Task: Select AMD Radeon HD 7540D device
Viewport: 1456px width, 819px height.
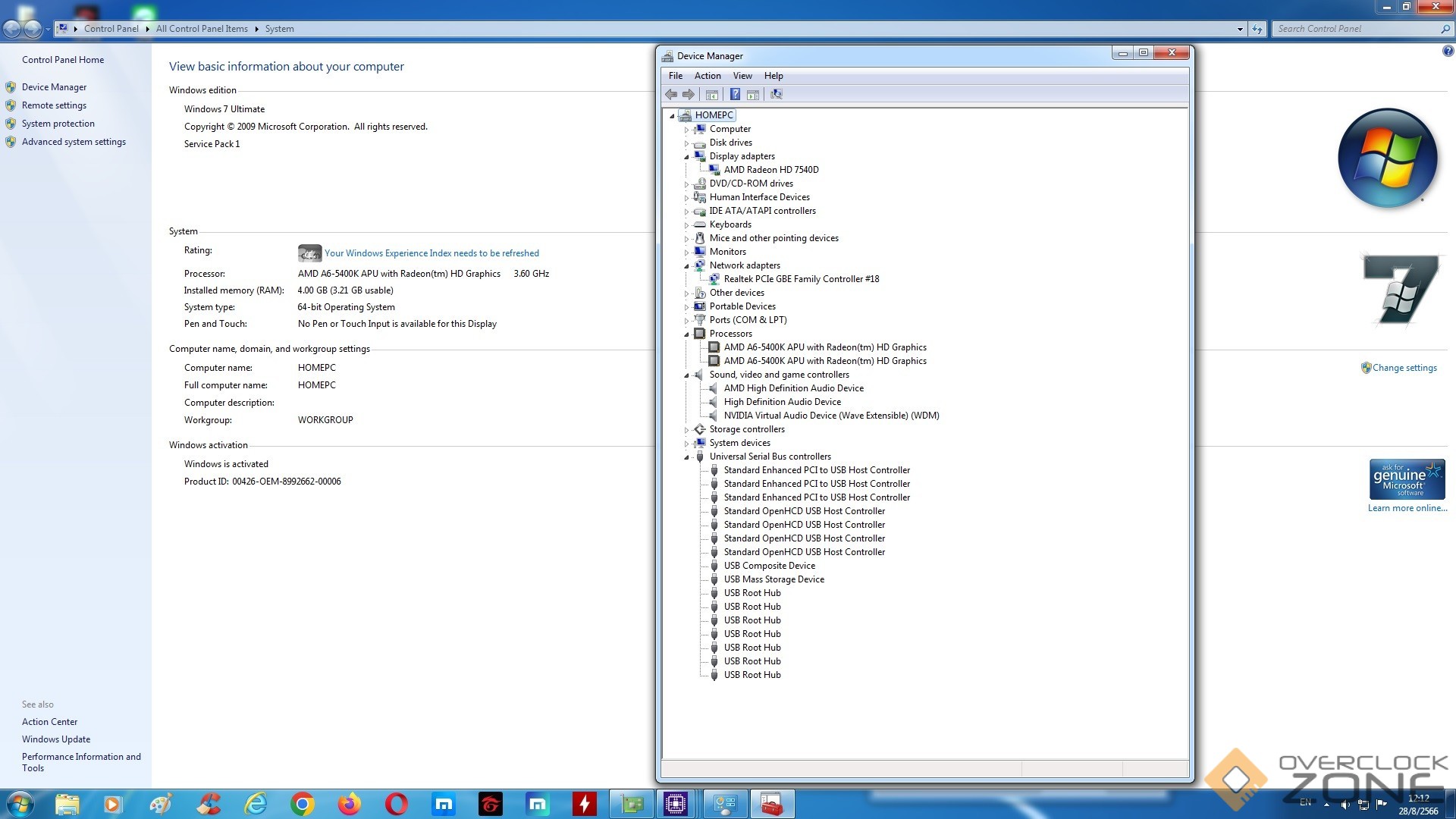Action: click(770, 170)
